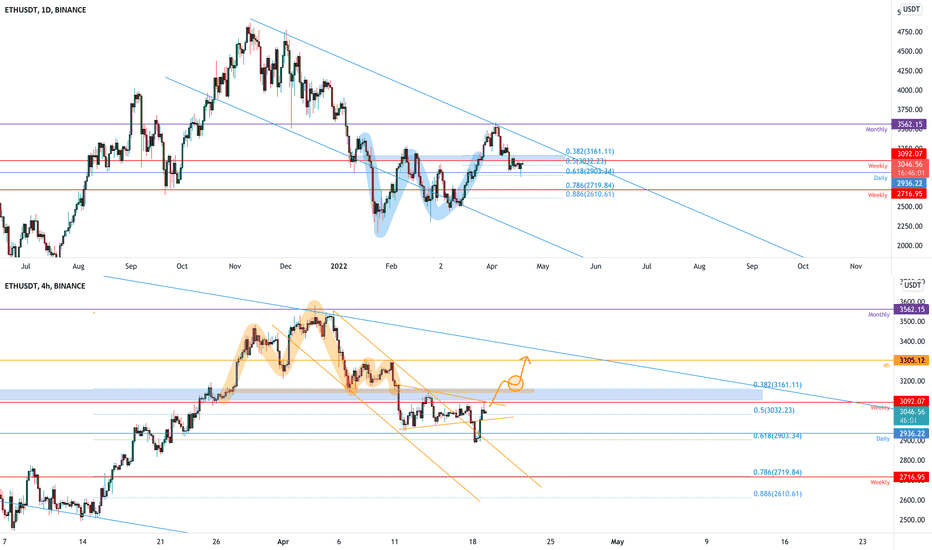Open the USDT currency selector on the 1D chart
This screenshot has height=550, width=932.
pos(911,10)
